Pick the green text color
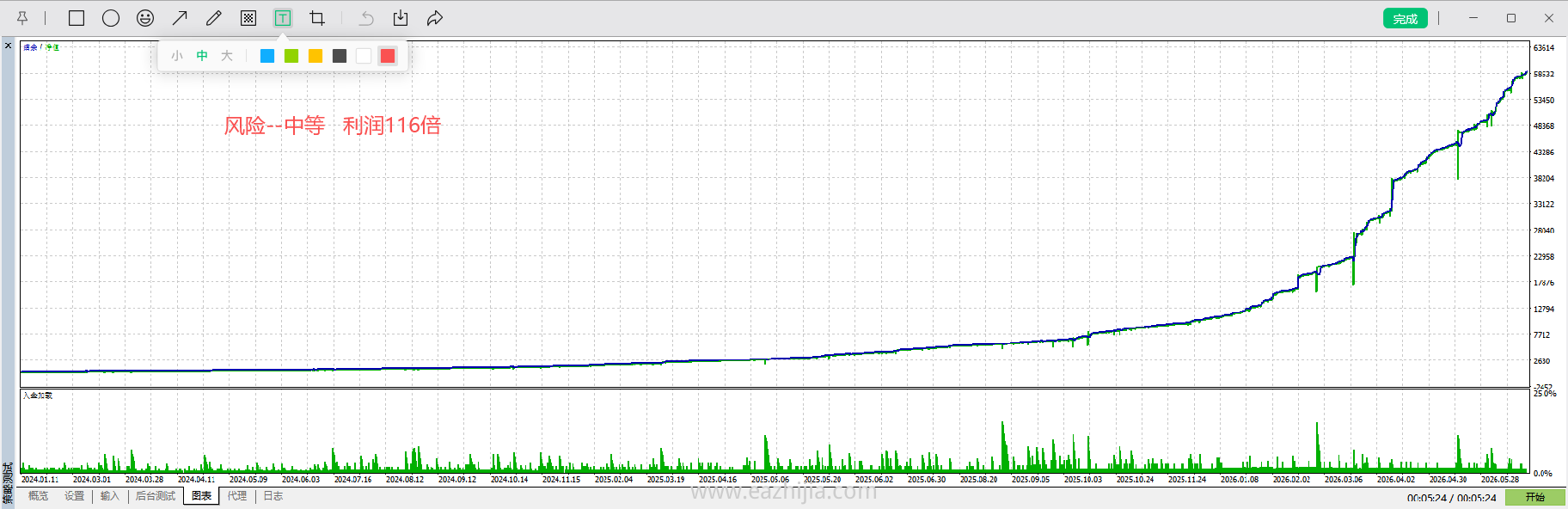The width and height of the screenshot is (1568, 509). coord(291,56)
